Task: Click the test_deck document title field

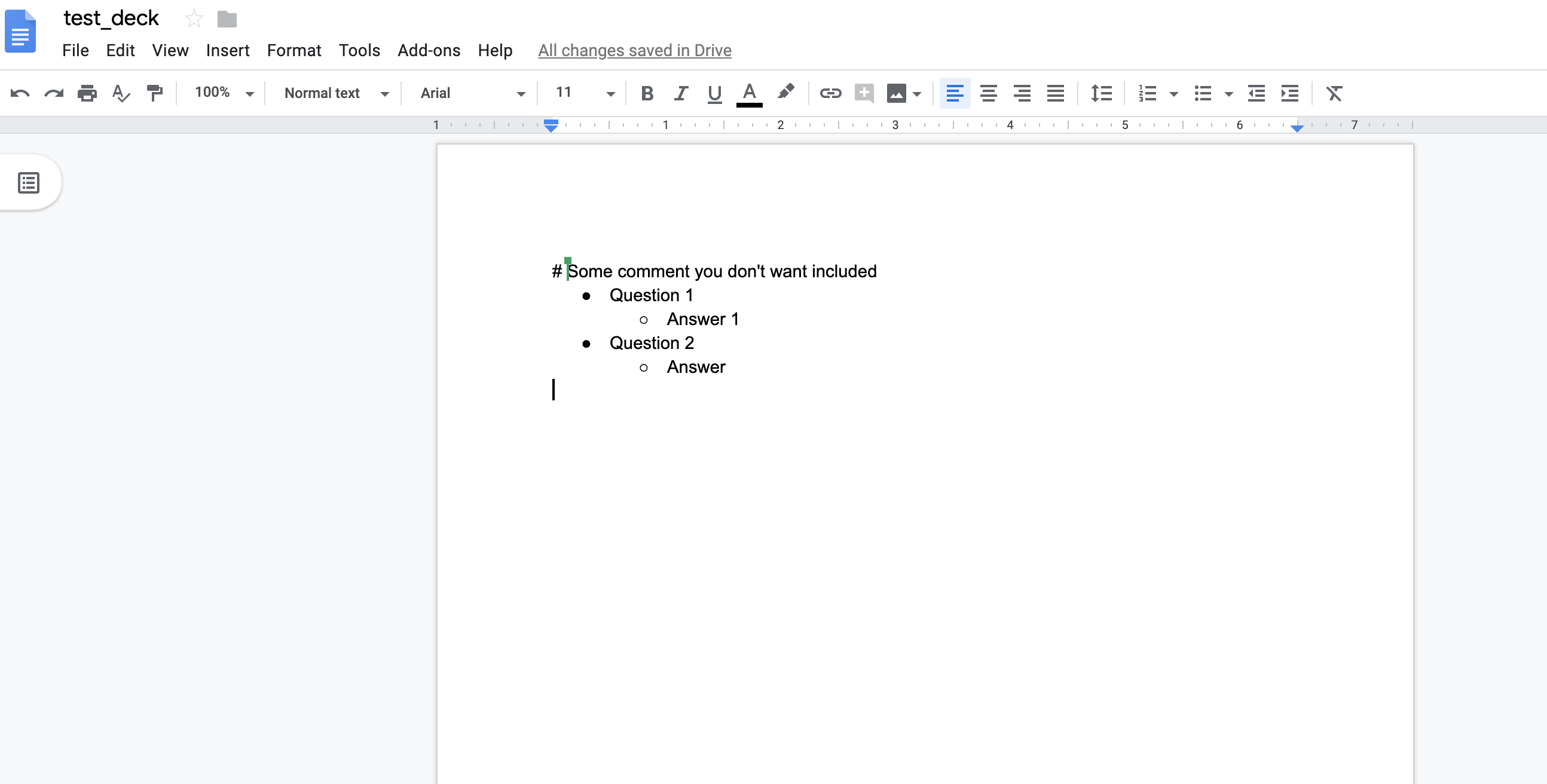Action: click(111, 19)
